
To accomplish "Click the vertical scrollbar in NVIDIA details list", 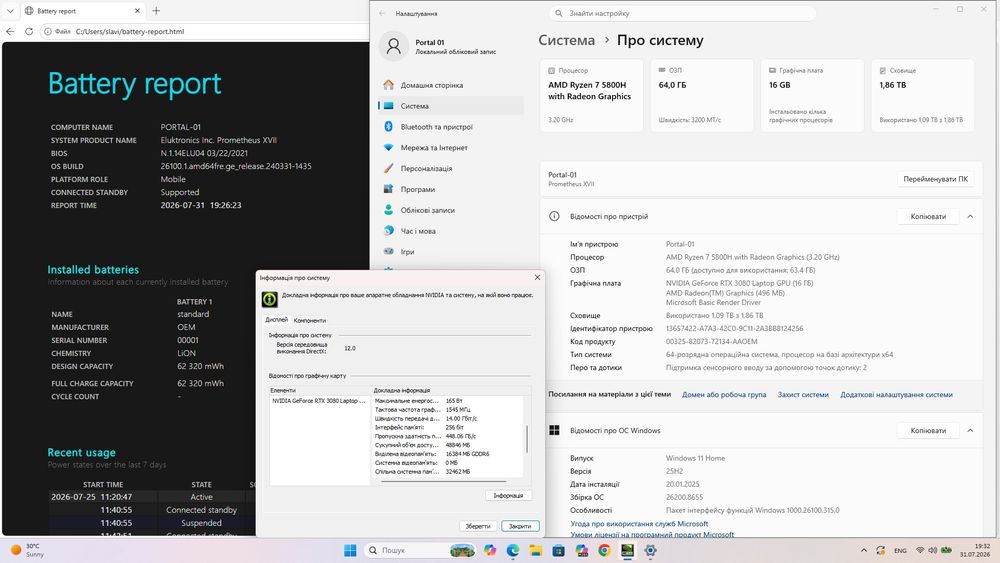I will click(527, 439).
